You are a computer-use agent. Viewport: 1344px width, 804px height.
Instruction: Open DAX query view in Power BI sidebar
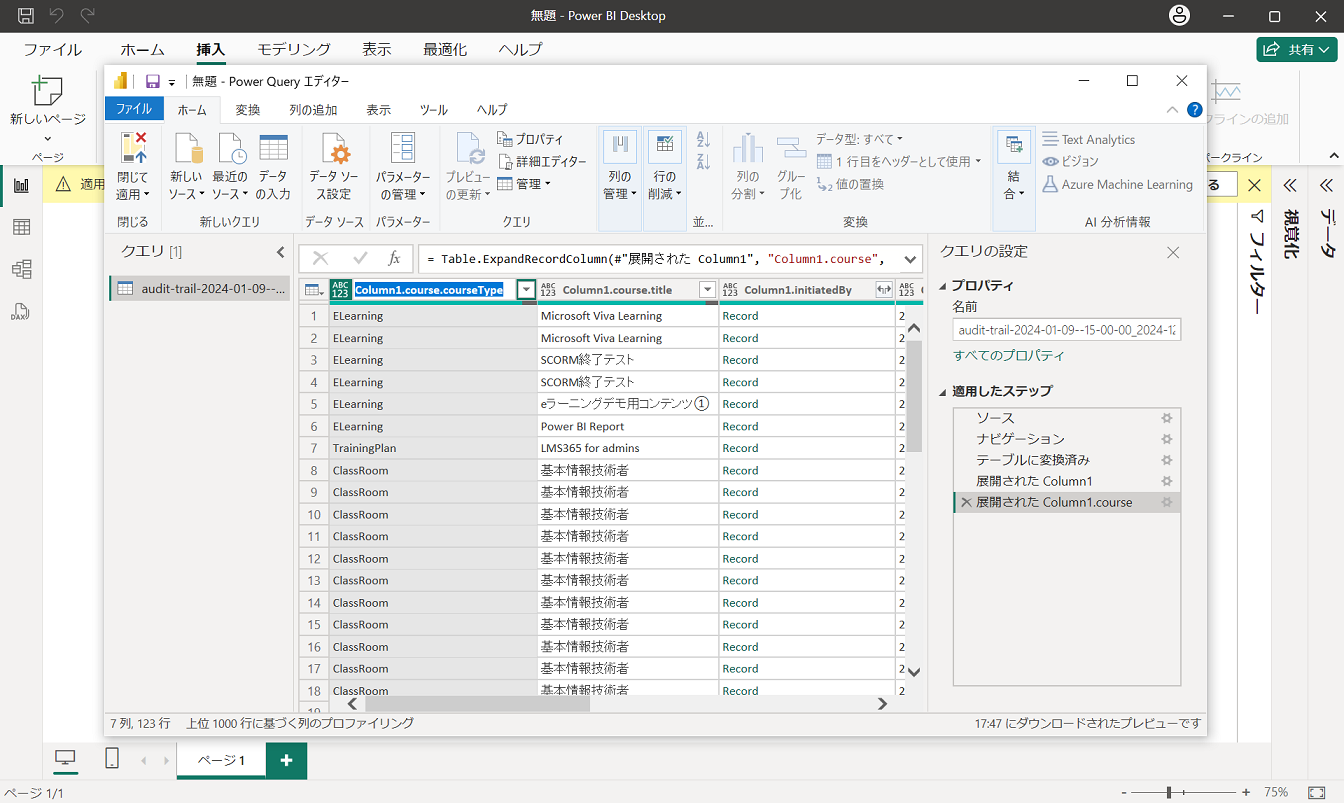[x=21, y=311]
